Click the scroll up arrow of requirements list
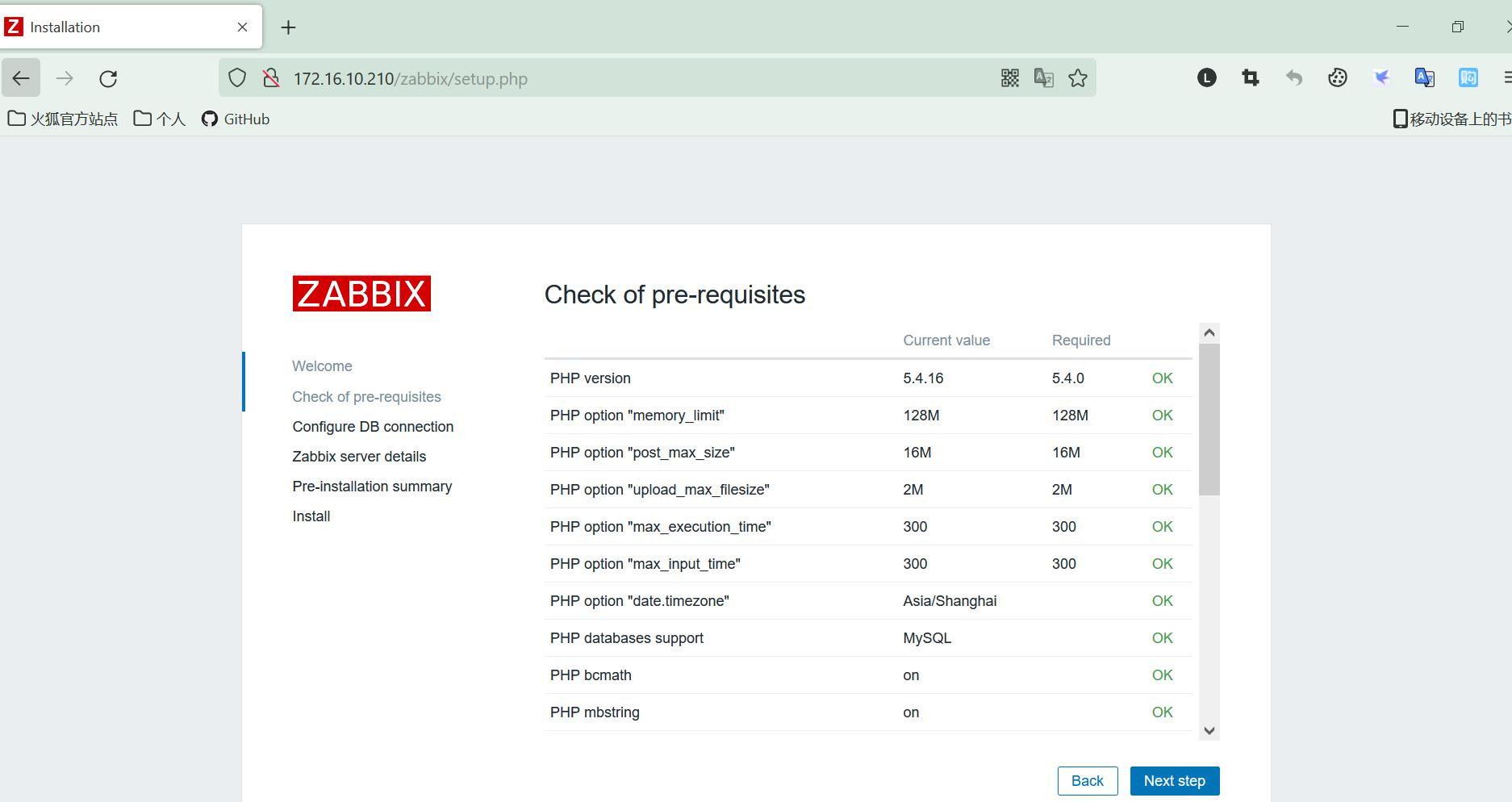This screenshot has width=1512, height=802. click(1209, 332)
